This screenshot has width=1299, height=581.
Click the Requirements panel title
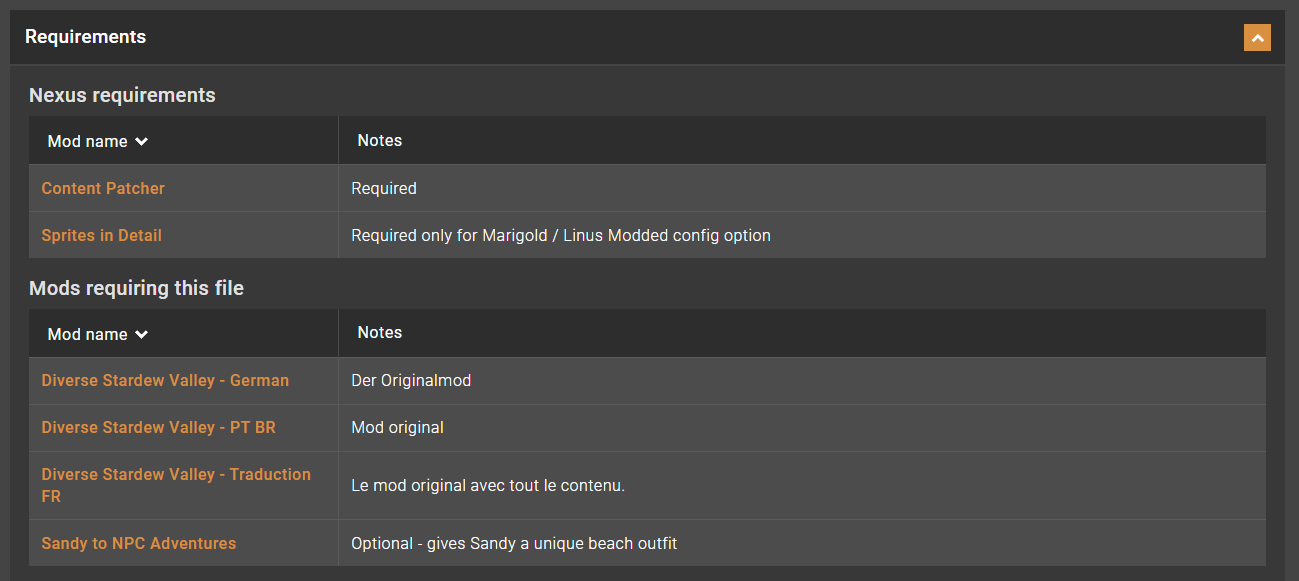click(x=86, y=37)
